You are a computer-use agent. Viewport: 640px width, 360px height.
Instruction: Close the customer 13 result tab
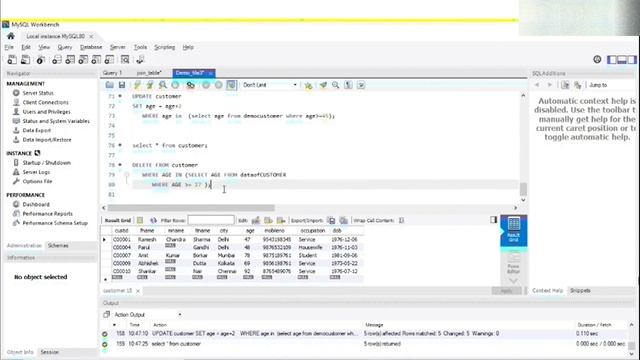[138, 291]
